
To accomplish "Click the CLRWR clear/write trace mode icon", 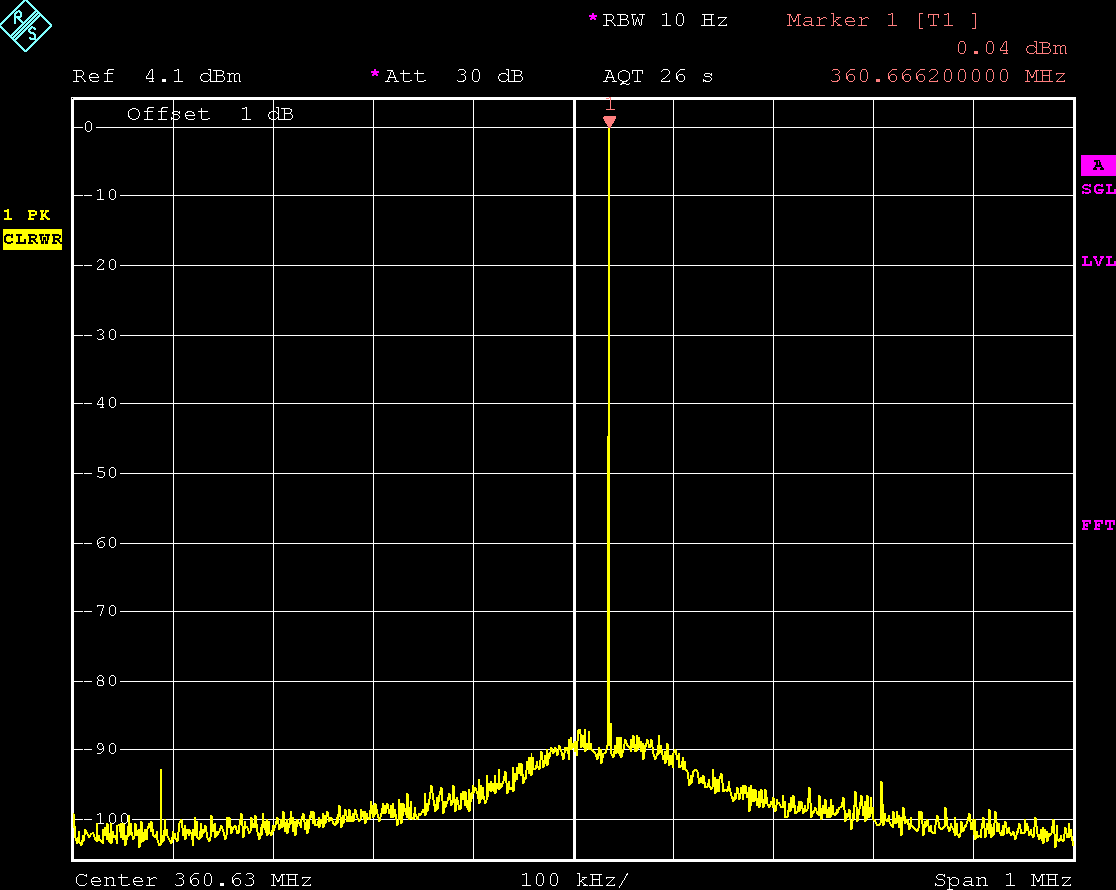I will click(x=32, y=239).
